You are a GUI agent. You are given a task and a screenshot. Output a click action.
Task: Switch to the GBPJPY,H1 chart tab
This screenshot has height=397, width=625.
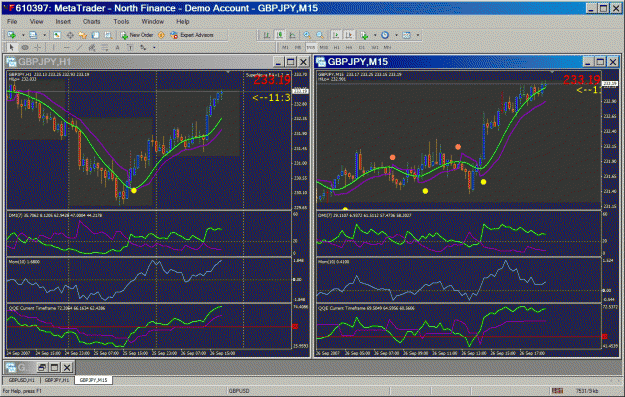pyautogui.click(x=57, y=380)
